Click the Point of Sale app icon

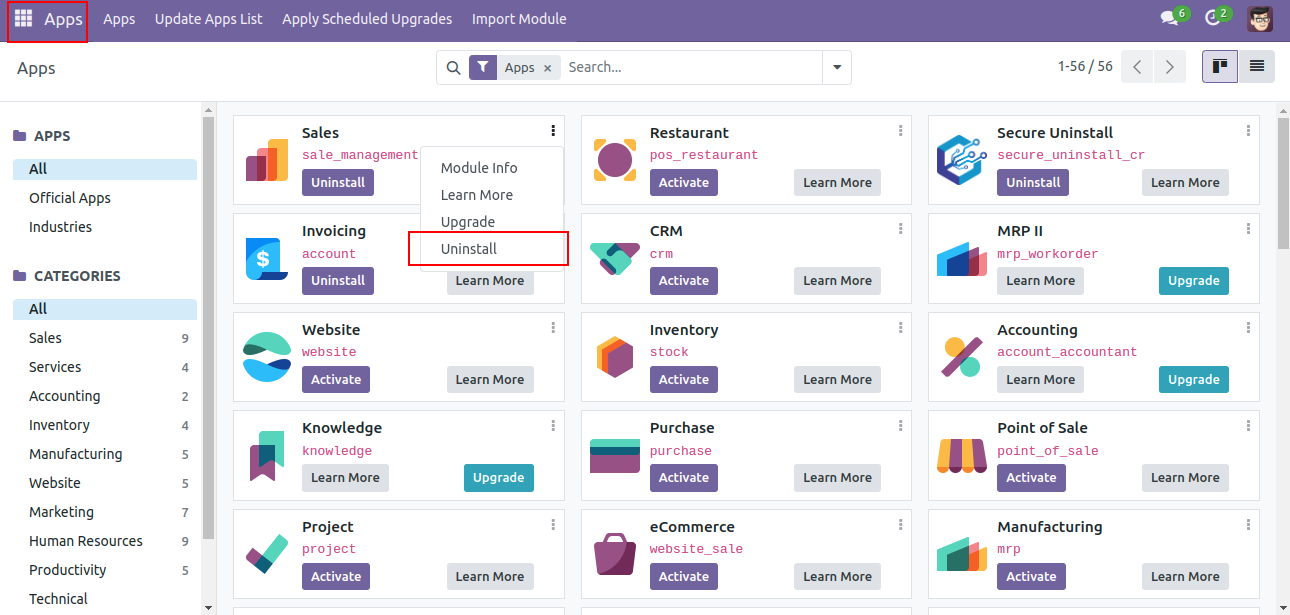point(961,455)
